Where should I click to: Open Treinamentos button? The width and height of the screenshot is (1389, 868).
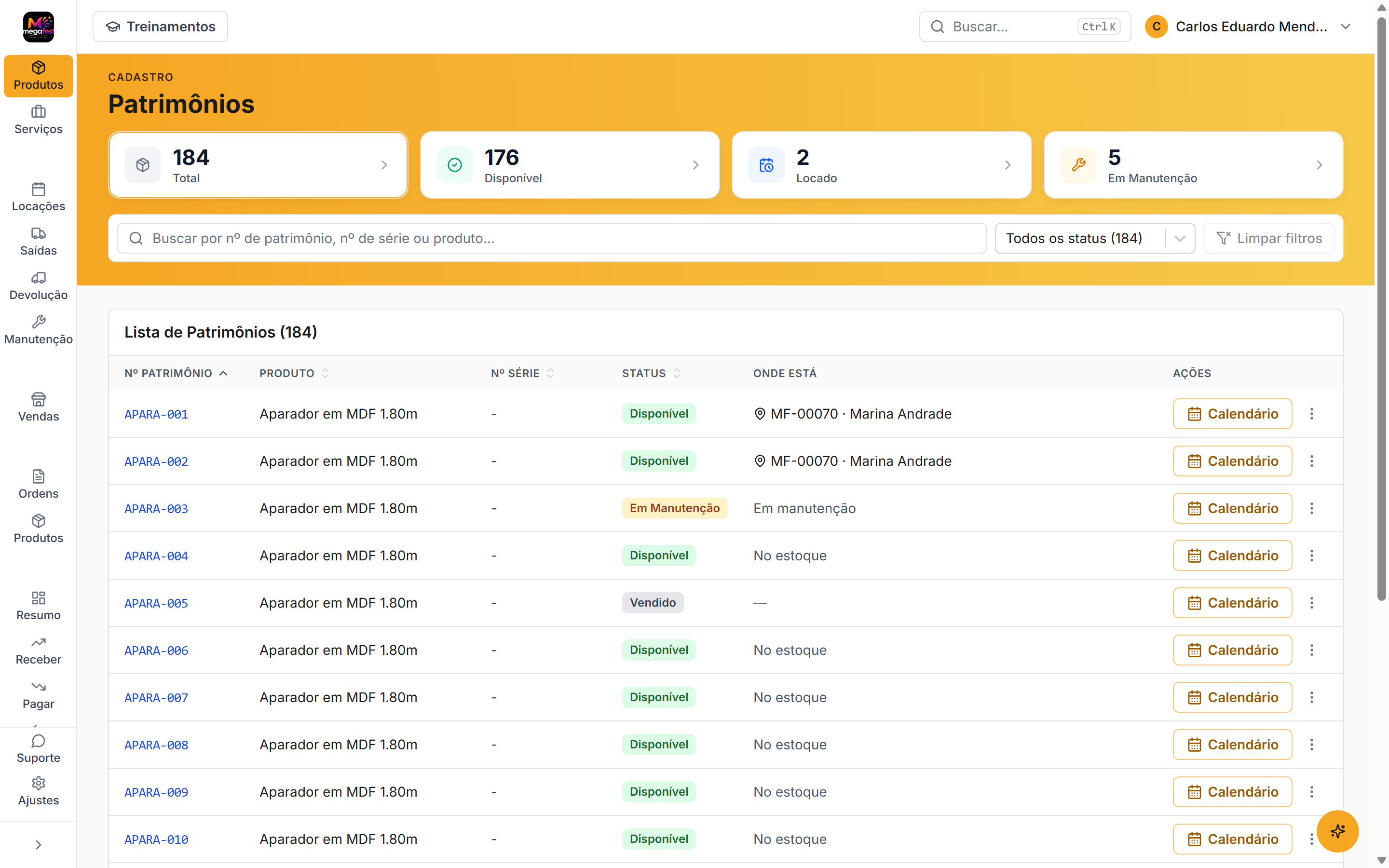160,27
